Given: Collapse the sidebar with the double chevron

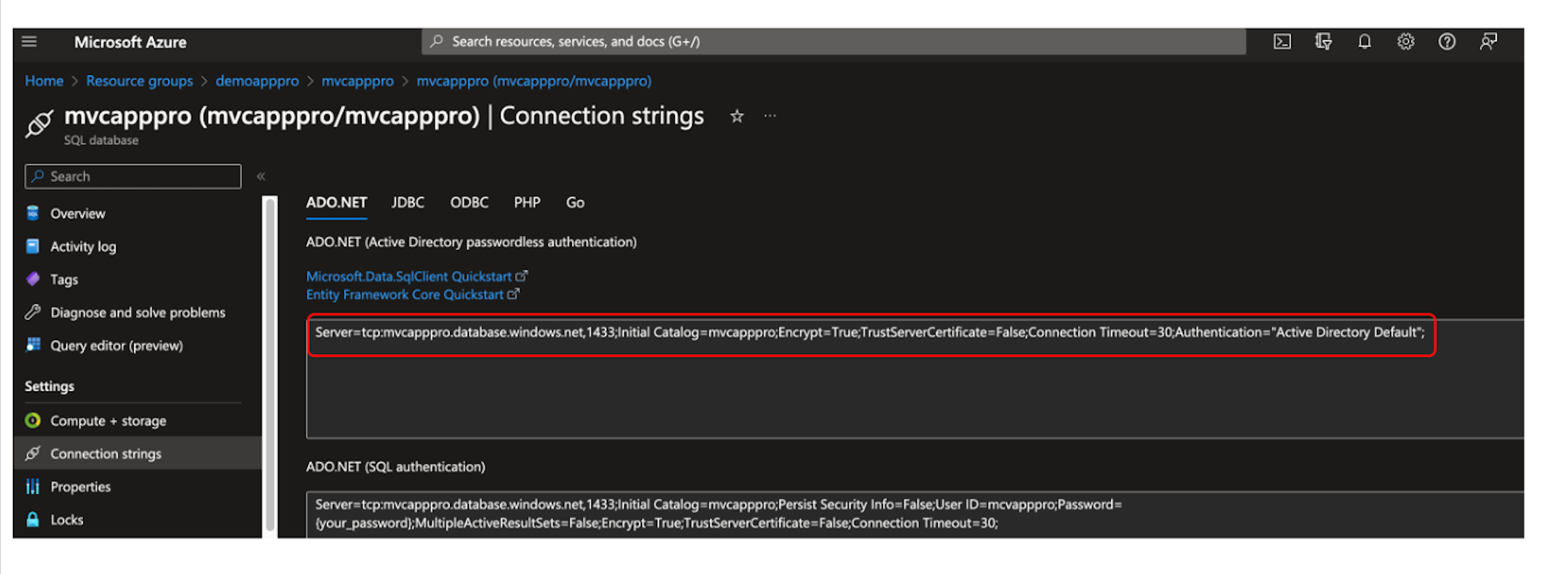Looking at the screenshot, I should (x=262, y=176).
